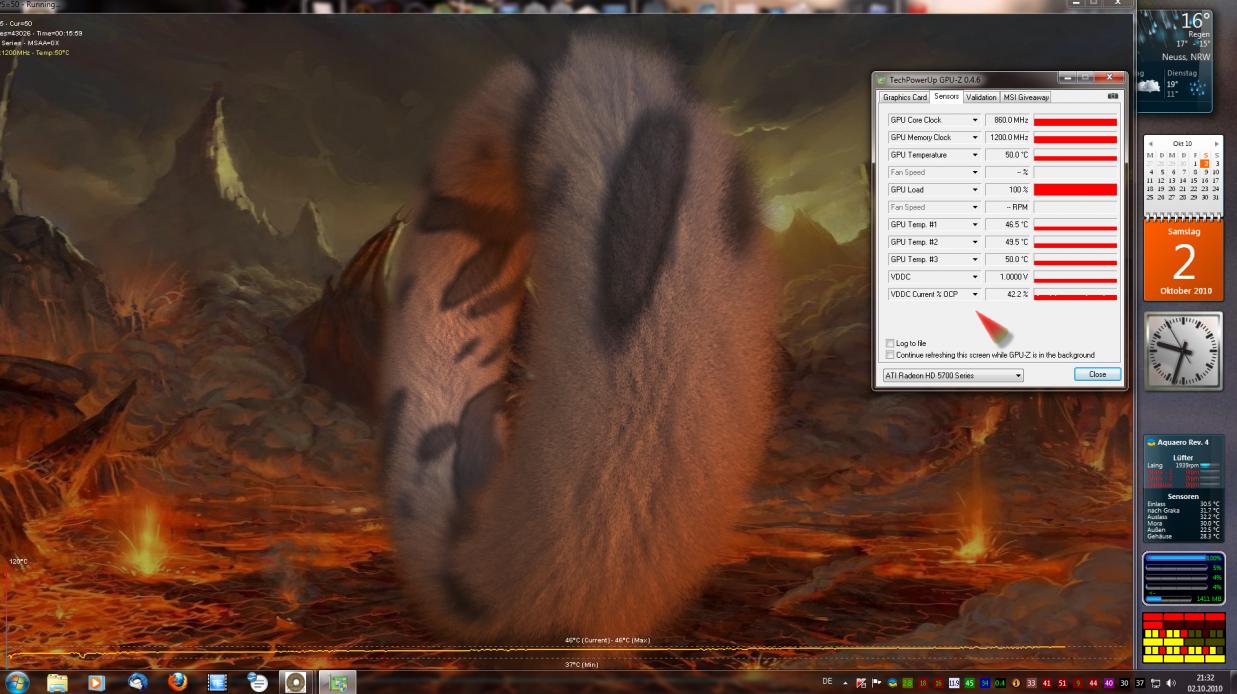This screenshot has height=694, width=1237.
Task: Select the Sensors tab in GPU-Z
Action: (946, 97)
